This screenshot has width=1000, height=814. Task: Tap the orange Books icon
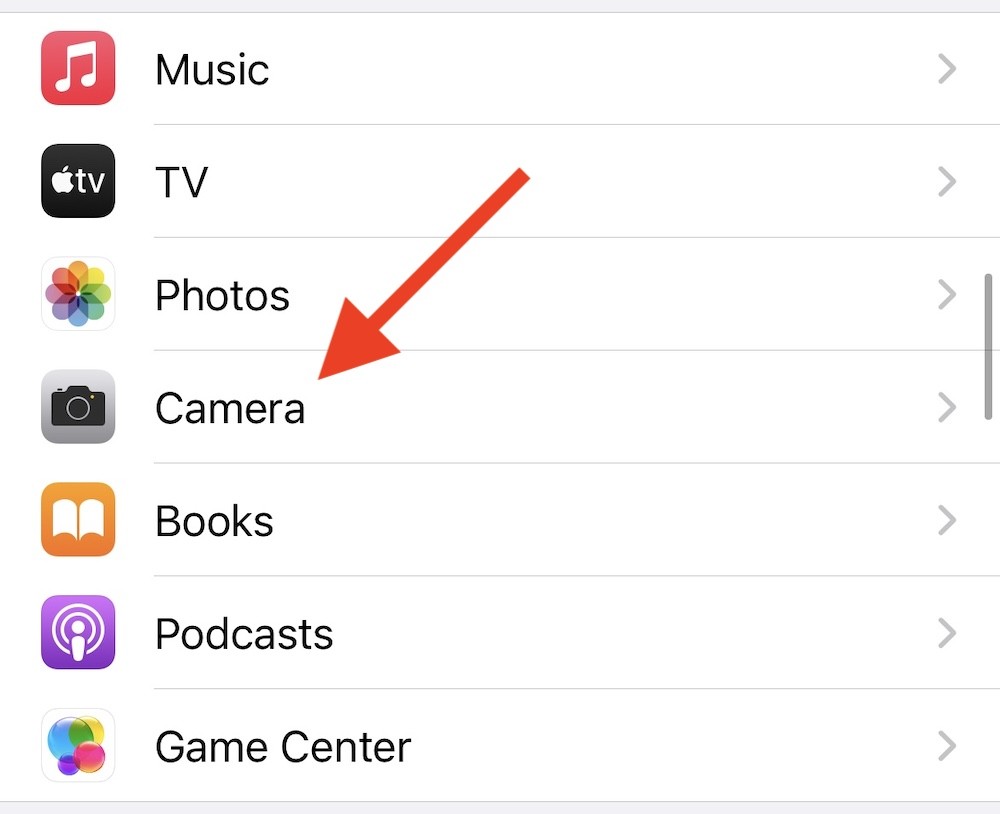click(x=78, y=520)
